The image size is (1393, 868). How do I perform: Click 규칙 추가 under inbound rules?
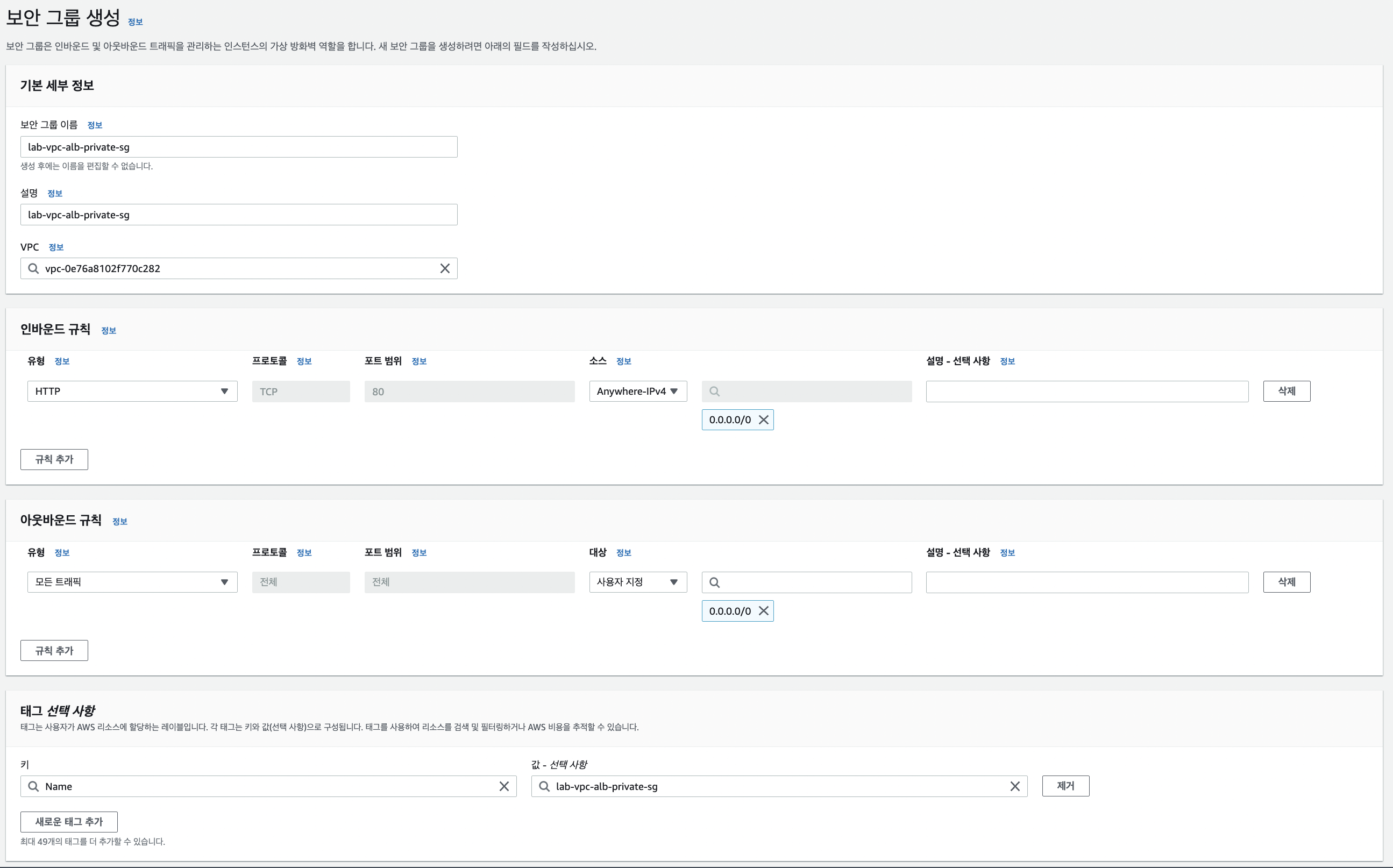[54, 459]
